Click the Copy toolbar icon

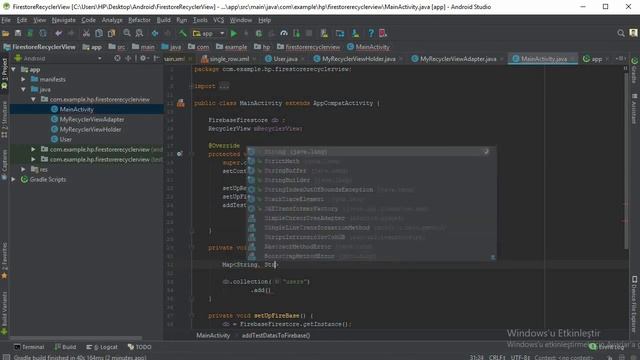(99, 33)
